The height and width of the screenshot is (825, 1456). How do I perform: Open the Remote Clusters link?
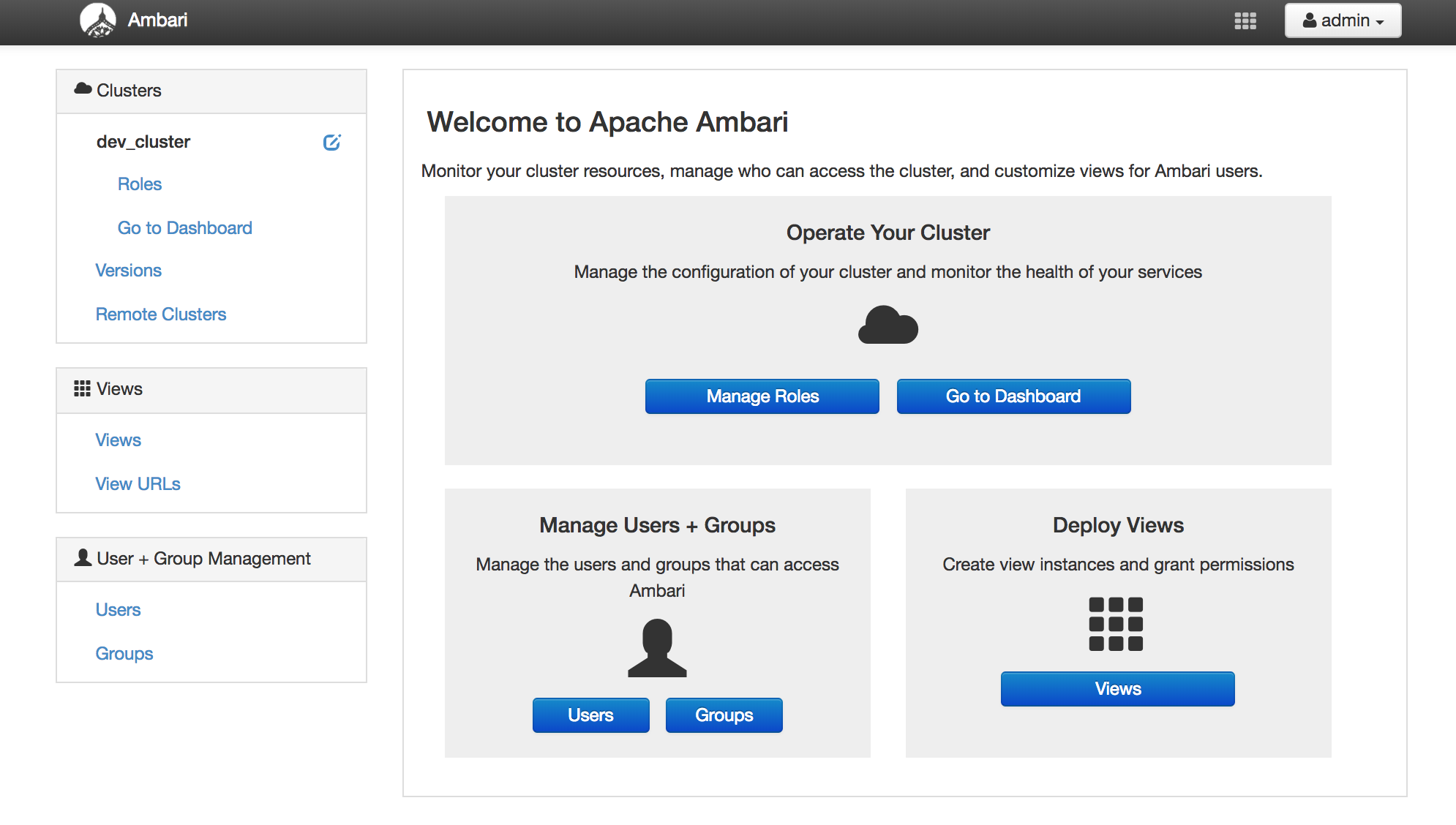(x=161, y=314)
